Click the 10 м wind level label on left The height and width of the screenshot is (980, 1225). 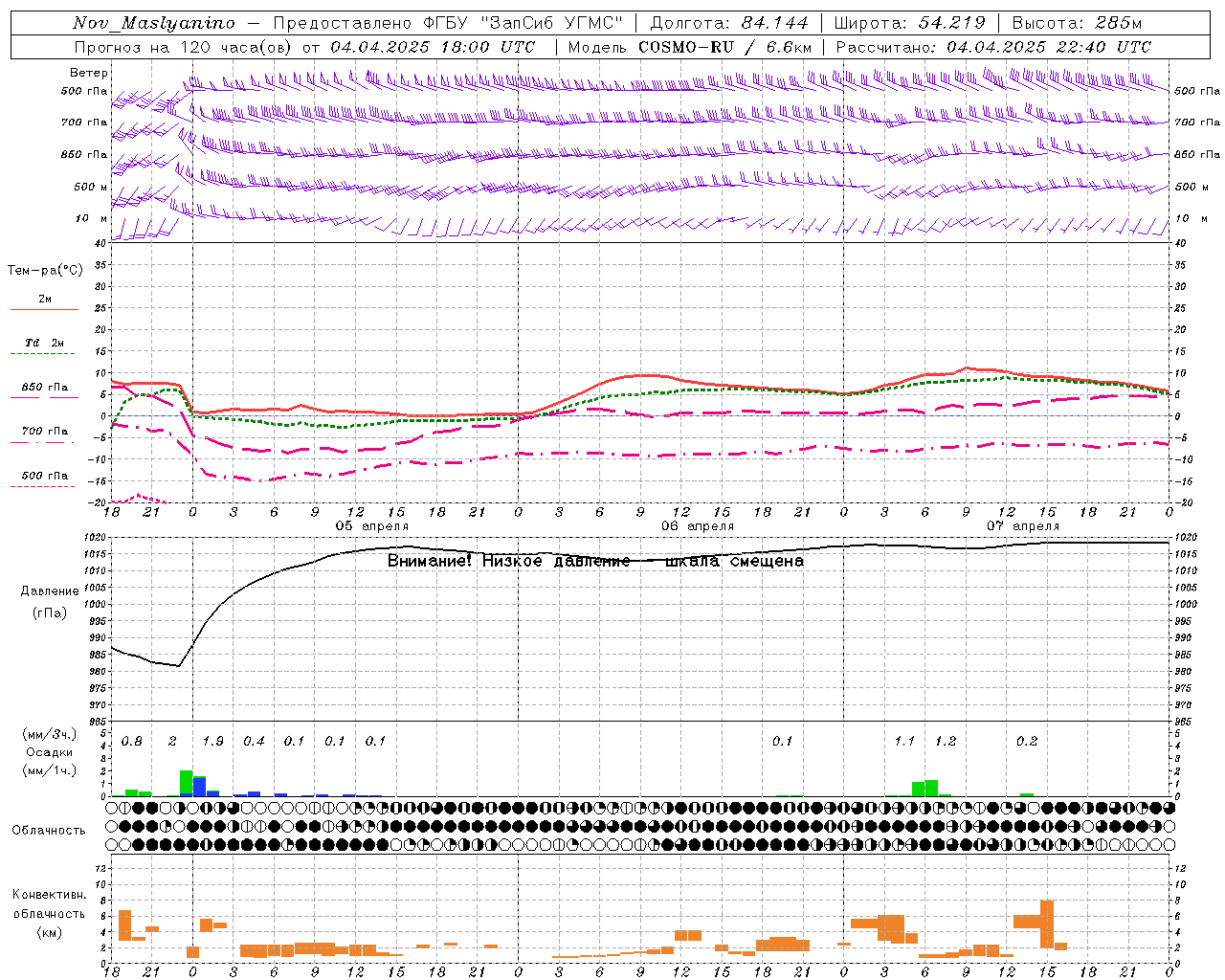tap(92, 218)
